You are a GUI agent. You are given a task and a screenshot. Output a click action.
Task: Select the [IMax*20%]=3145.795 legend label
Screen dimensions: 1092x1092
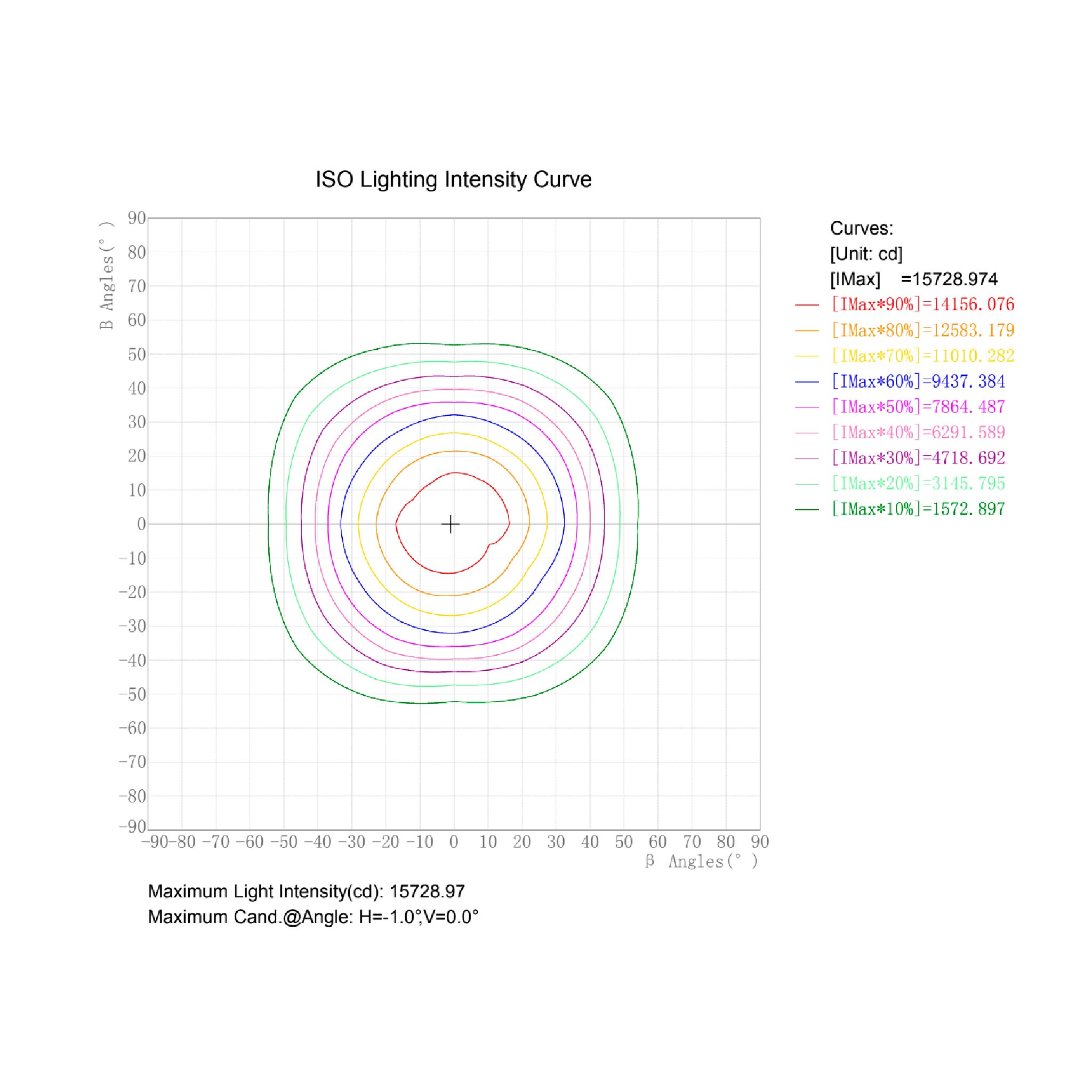[918, 483]
